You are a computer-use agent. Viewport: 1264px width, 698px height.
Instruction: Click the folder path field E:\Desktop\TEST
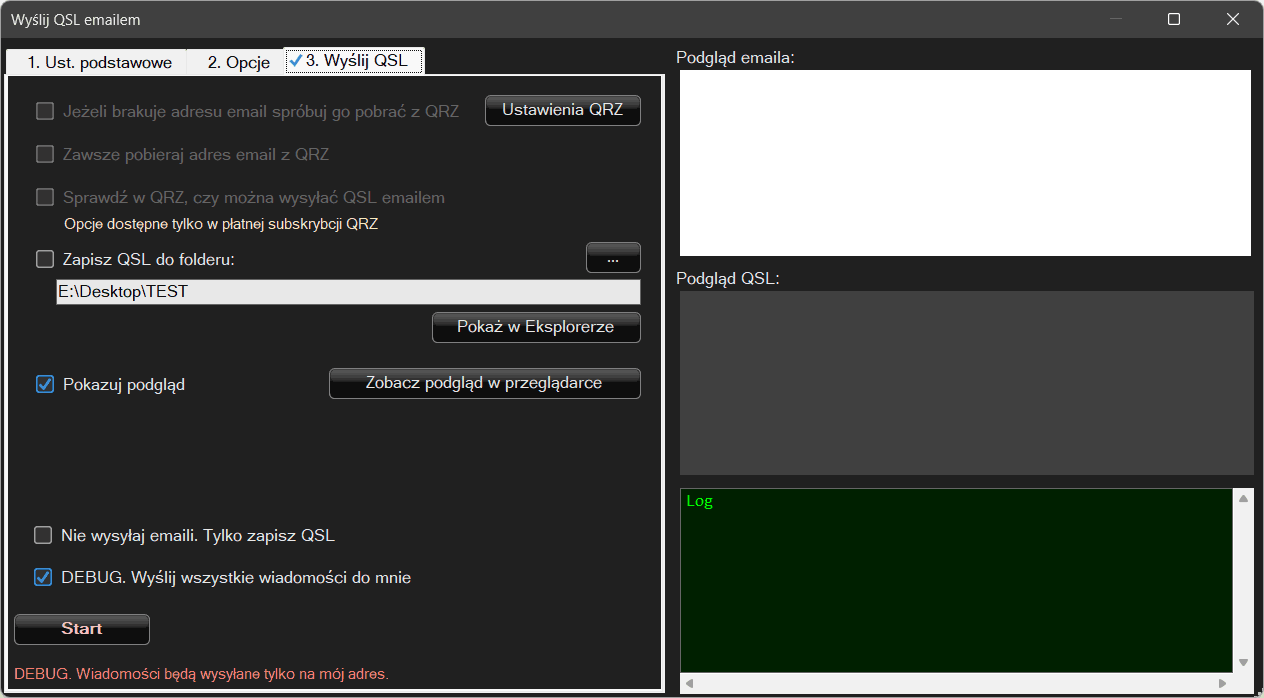pyautogui.click(x=347, y=292)
